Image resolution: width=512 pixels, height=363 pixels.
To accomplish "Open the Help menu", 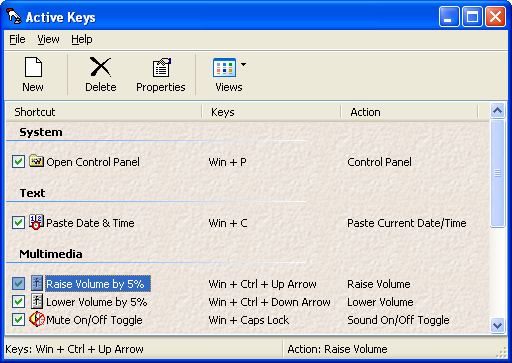I will pos(82,39).
